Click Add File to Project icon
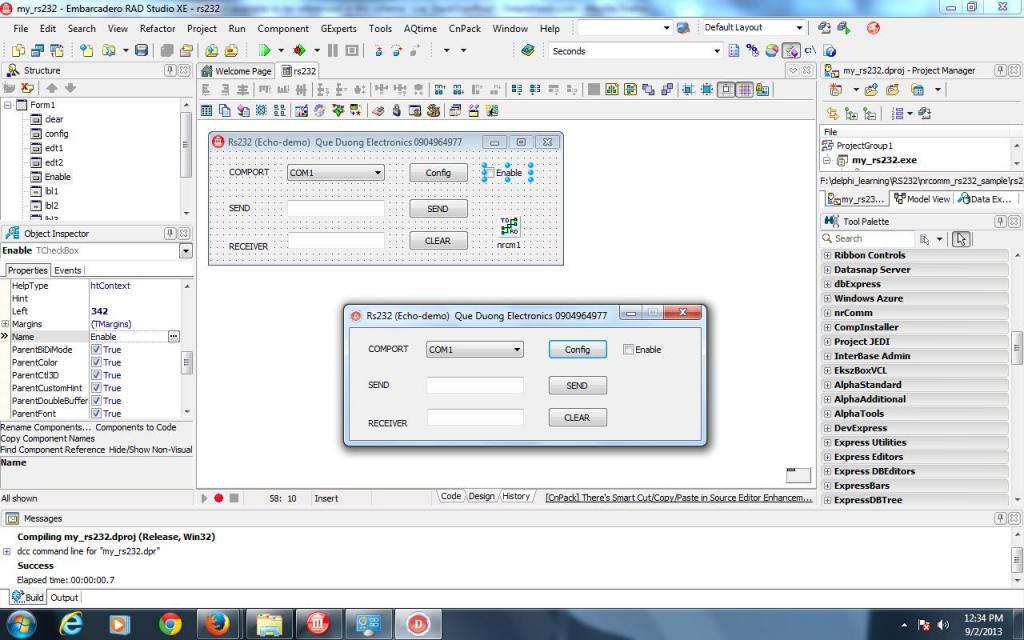Viewport: 1024px width, 640px height. [x=212, y=50]
